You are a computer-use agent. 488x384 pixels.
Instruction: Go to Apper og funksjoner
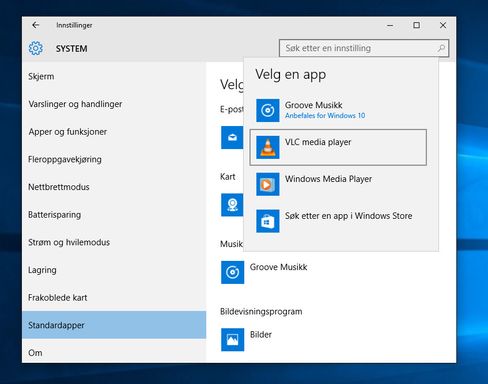[114, 132]
